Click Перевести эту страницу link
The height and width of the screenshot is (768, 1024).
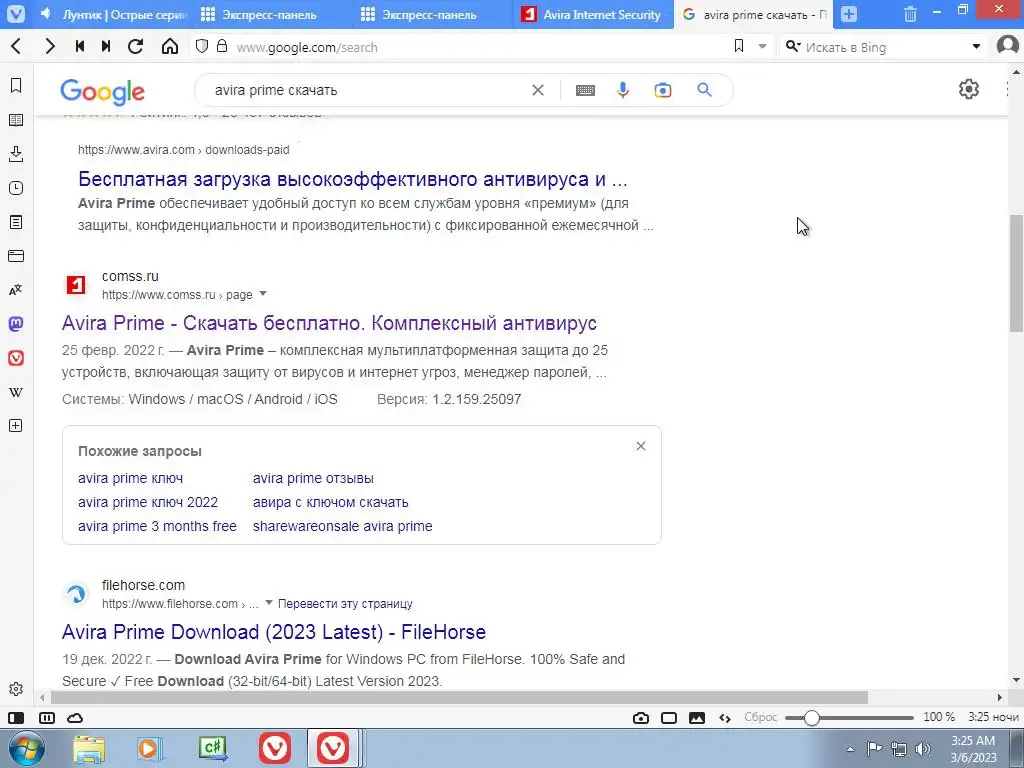pyautogui.click(x=345, y=603)
